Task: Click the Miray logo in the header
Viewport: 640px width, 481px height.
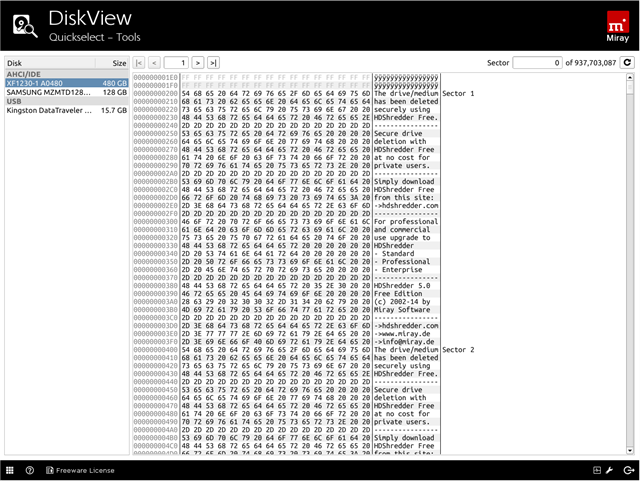Action: pos(618,27)
